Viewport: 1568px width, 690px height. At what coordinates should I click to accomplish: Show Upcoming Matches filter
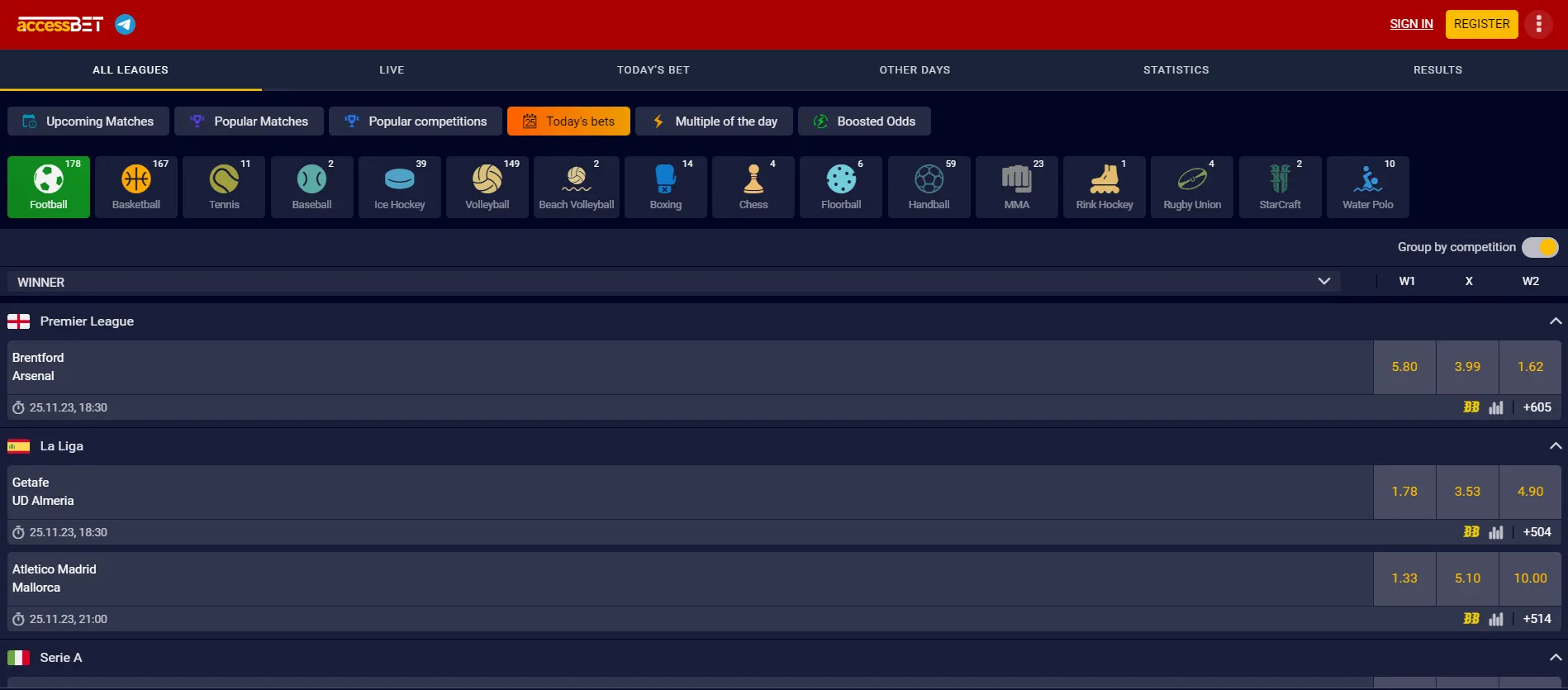(88, 121)
